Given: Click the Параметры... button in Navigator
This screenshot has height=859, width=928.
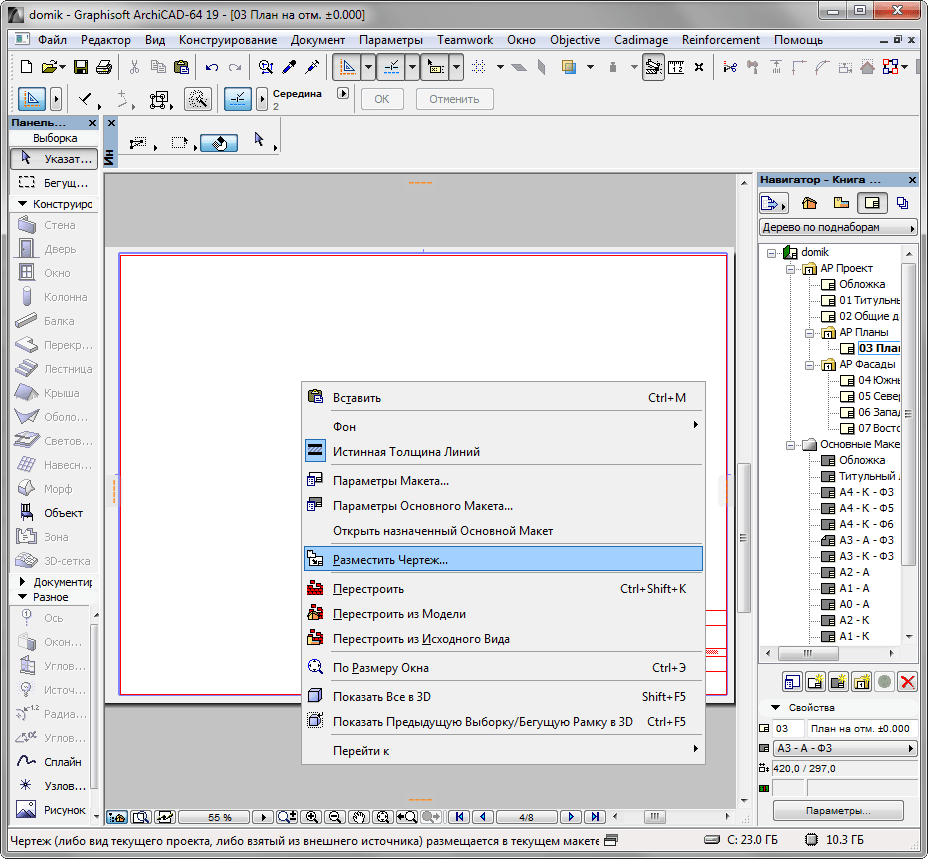Looking at the screenshot, I should click(x=838, y=810).
